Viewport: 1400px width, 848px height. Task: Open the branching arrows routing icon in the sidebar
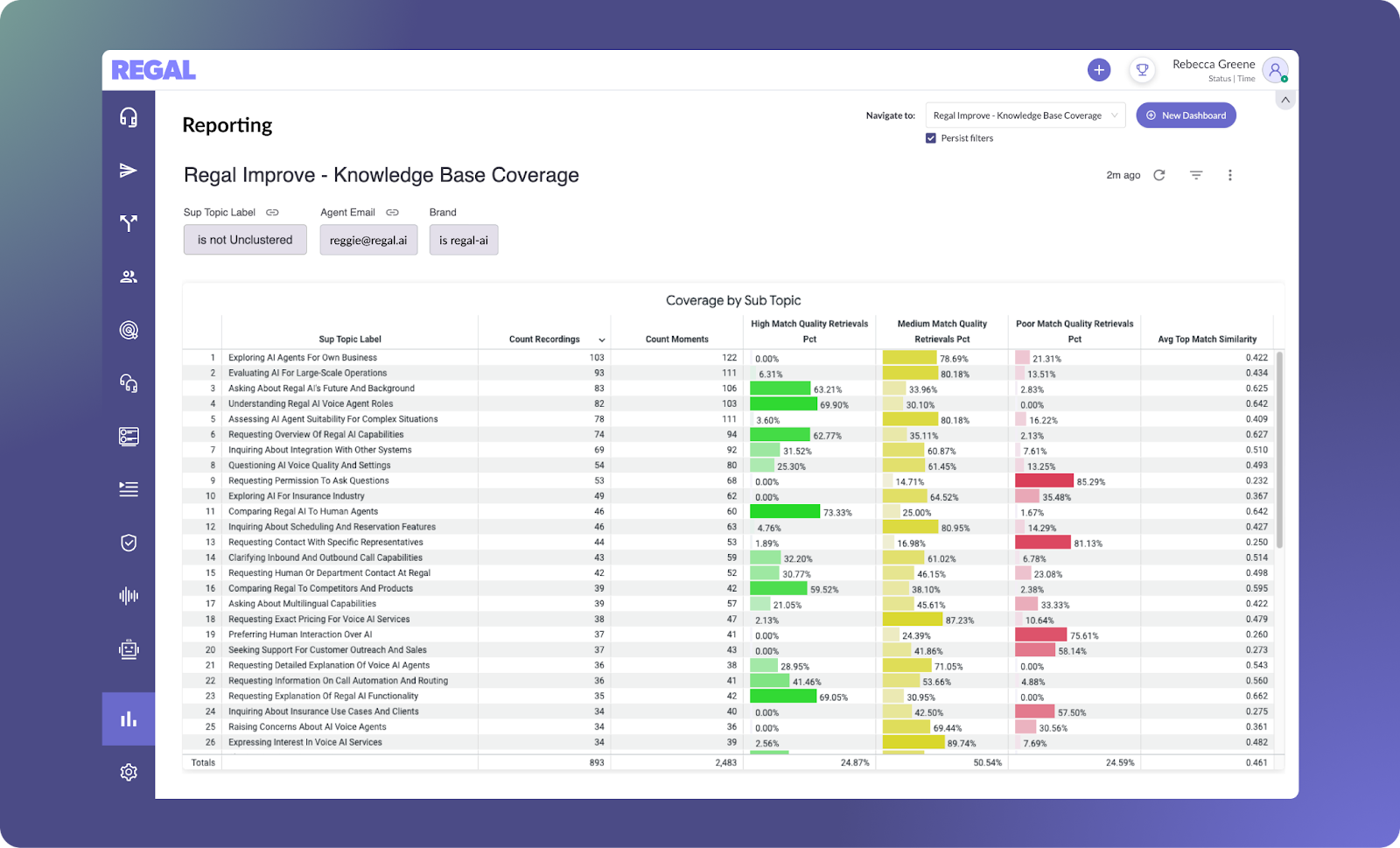pyautogui.click(x=129, y=223)
